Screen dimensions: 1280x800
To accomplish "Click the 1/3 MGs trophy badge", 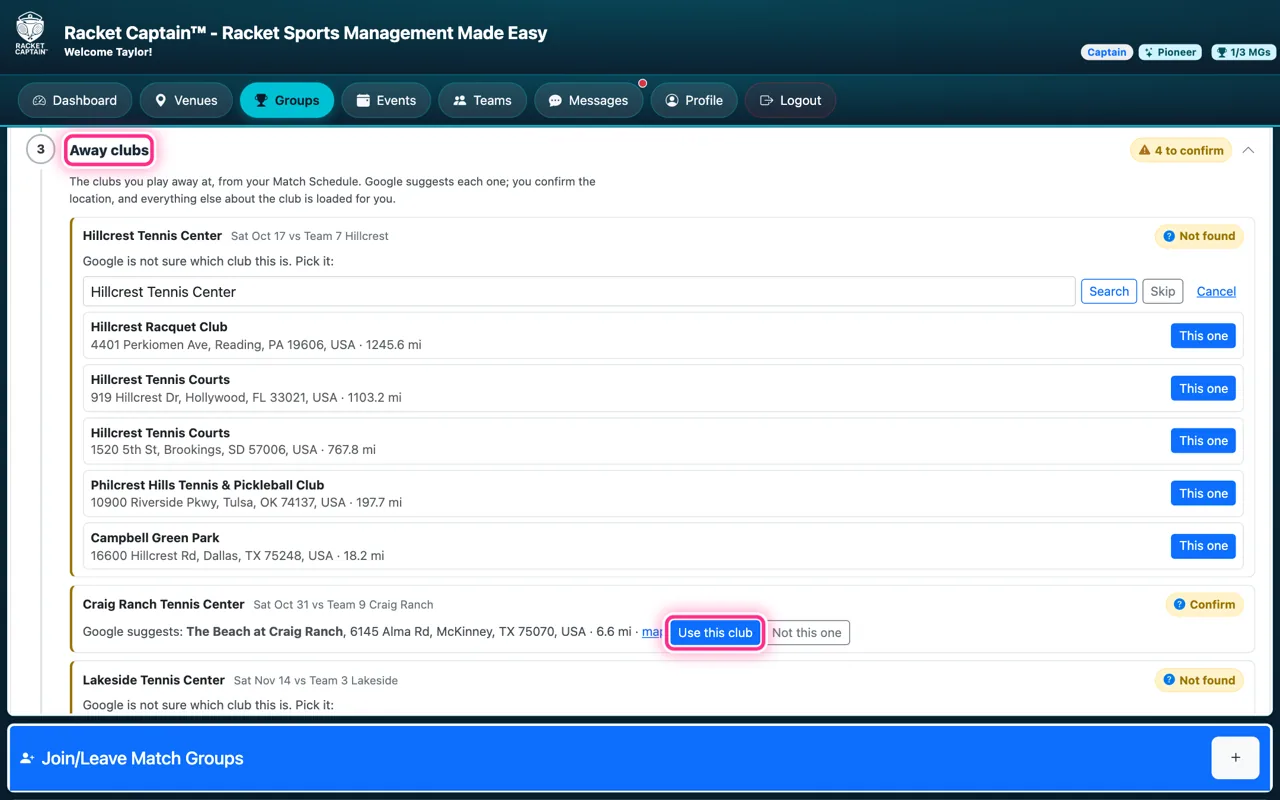I will (x=1241, y=52).
